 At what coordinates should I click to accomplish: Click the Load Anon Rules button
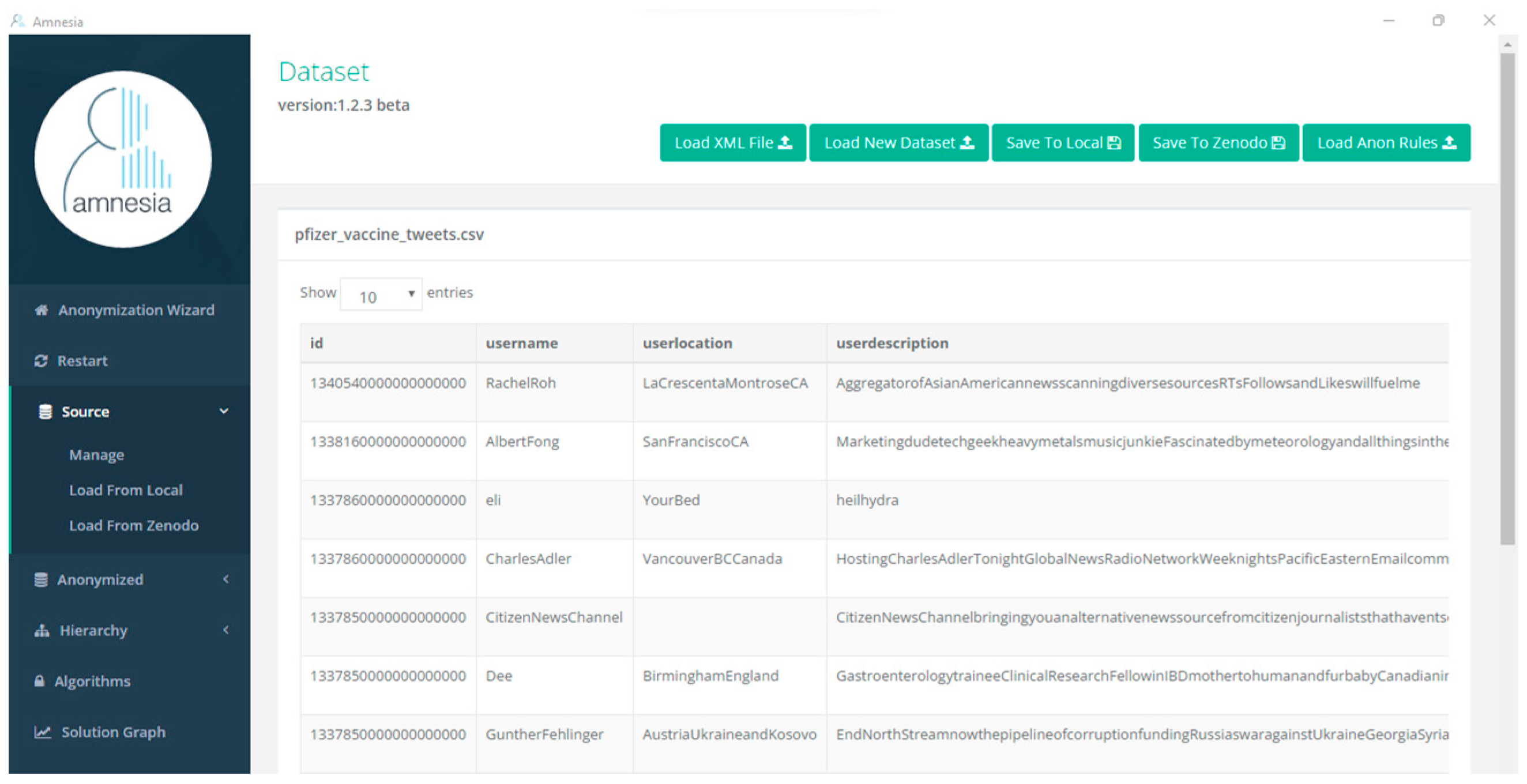[x=1386, y=143]
